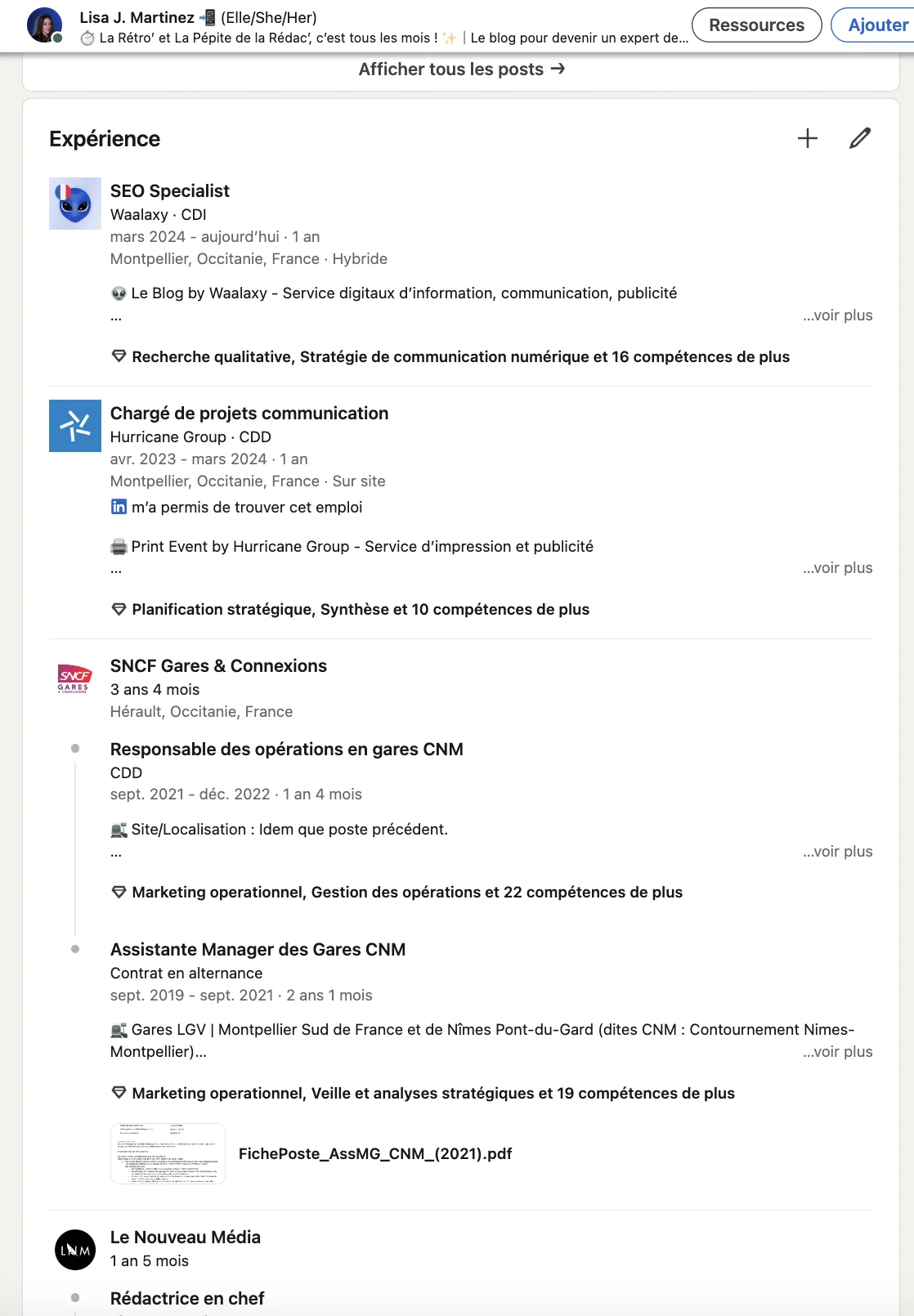Open Recherche qualitative skills link

pyautogui.click(x=461, y=356)
